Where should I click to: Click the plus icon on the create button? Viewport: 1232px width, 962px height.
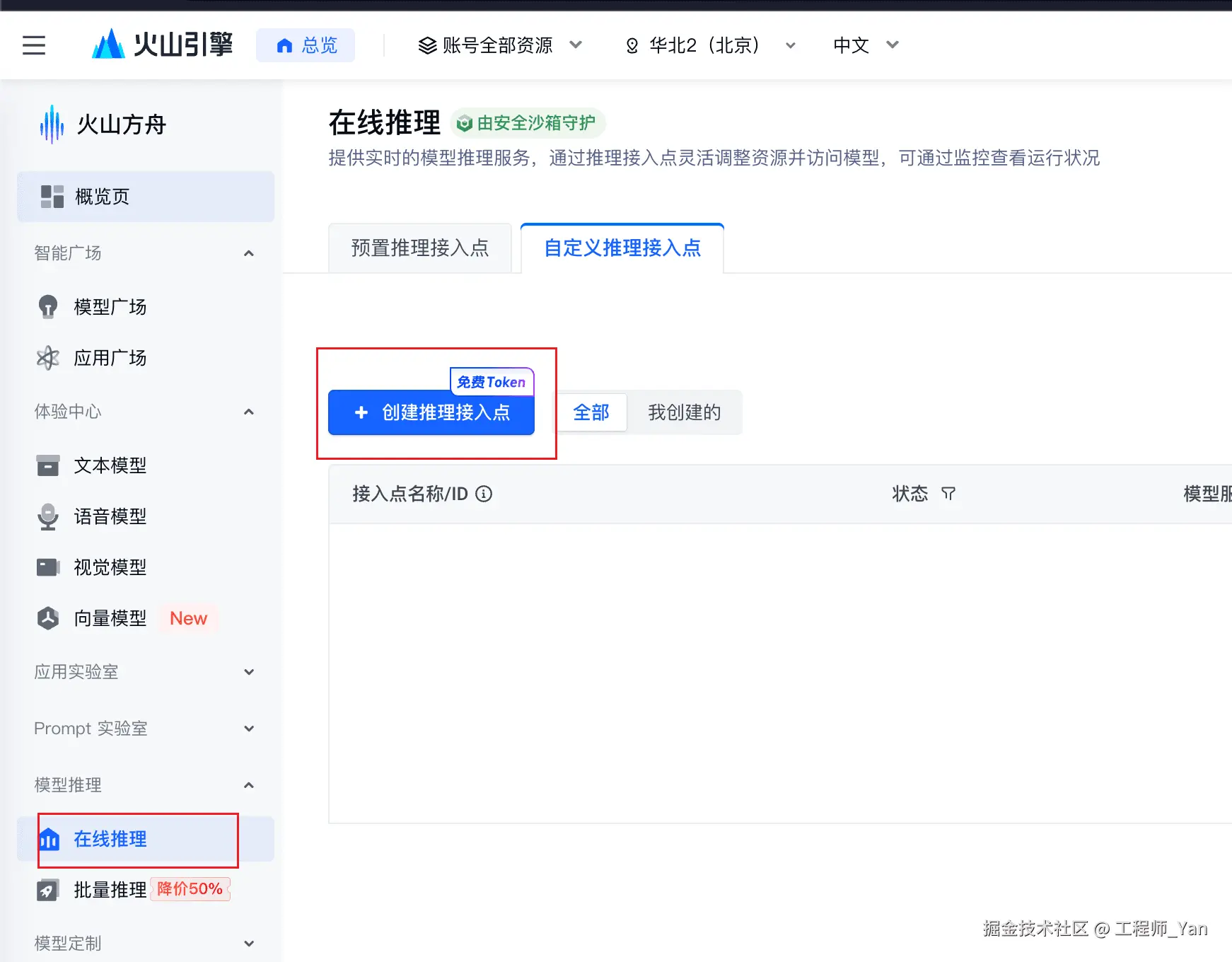click(x=361, y=412)
